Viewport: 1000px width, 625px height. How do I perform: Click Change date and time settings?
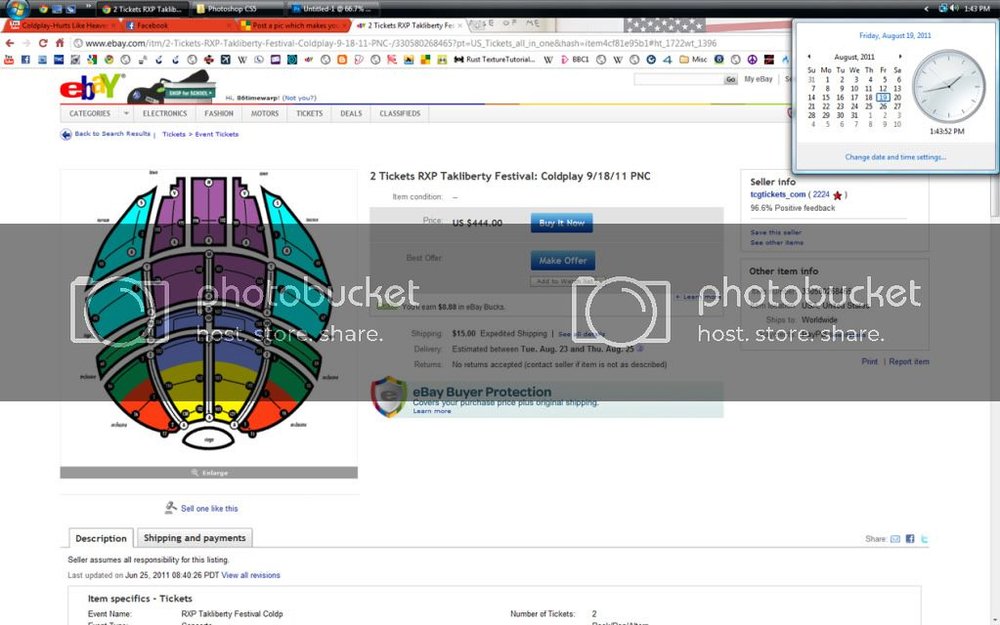click(895, 157)
